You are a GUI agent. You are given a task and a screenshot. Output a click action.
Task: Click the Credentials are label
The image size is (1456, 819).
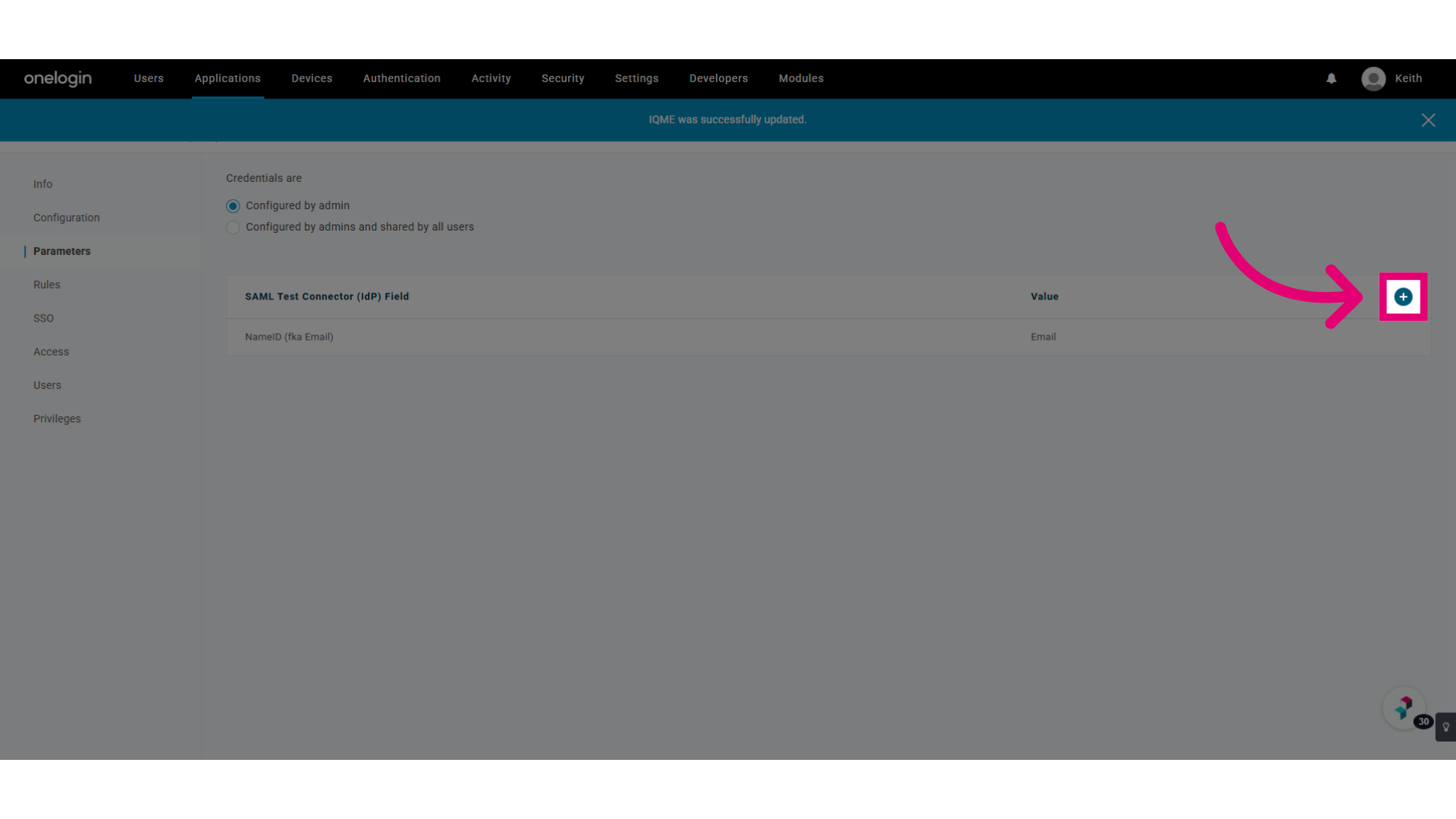click(x=264, y=178)
